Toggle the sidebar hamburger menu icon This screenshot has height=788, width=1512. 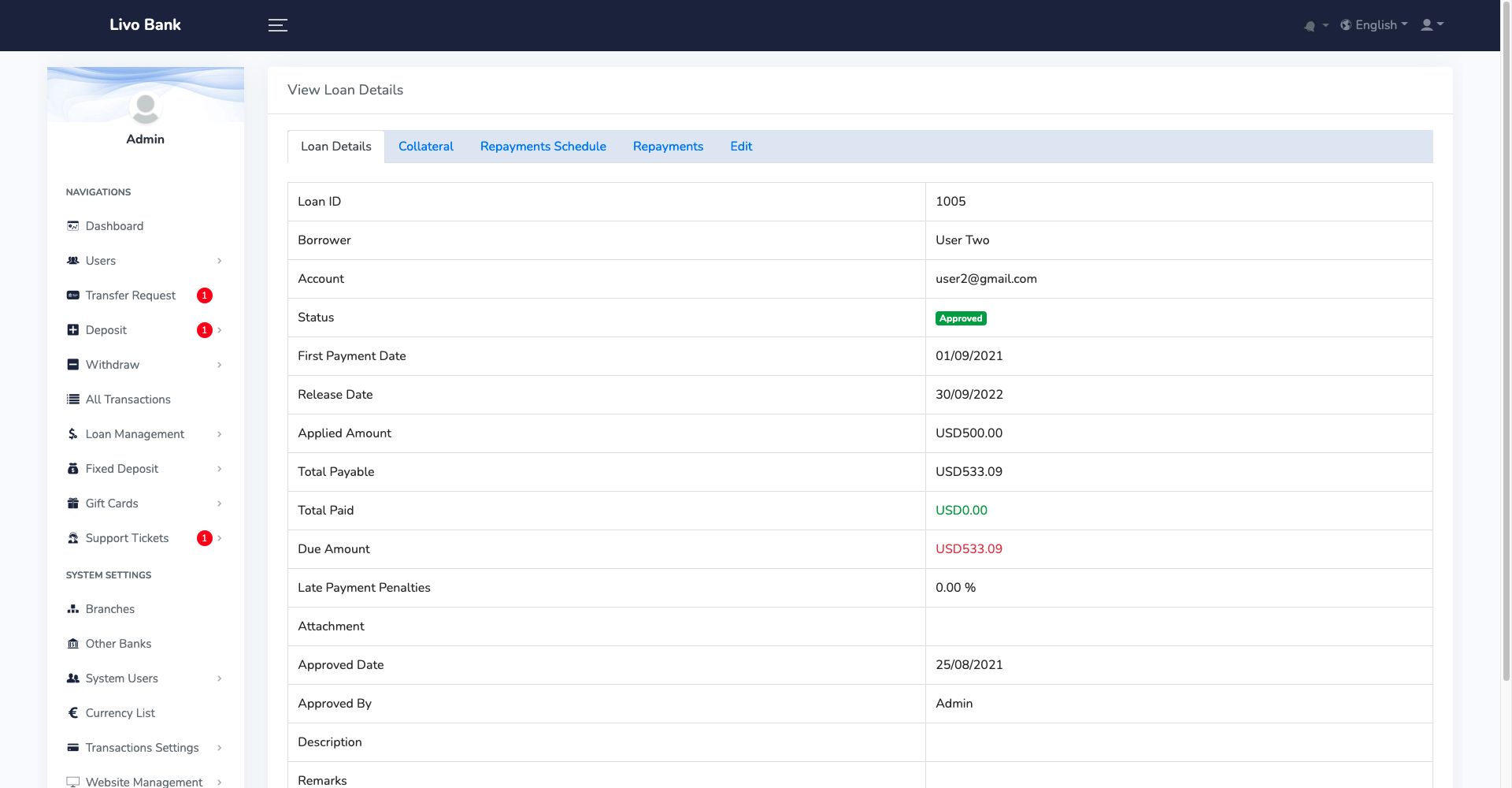point(277,25)
